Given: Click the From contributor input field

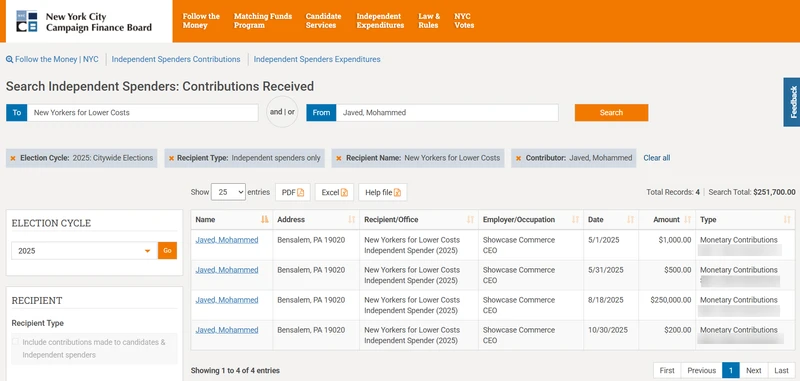Looking at the screenshot, I should coord(447,113).
